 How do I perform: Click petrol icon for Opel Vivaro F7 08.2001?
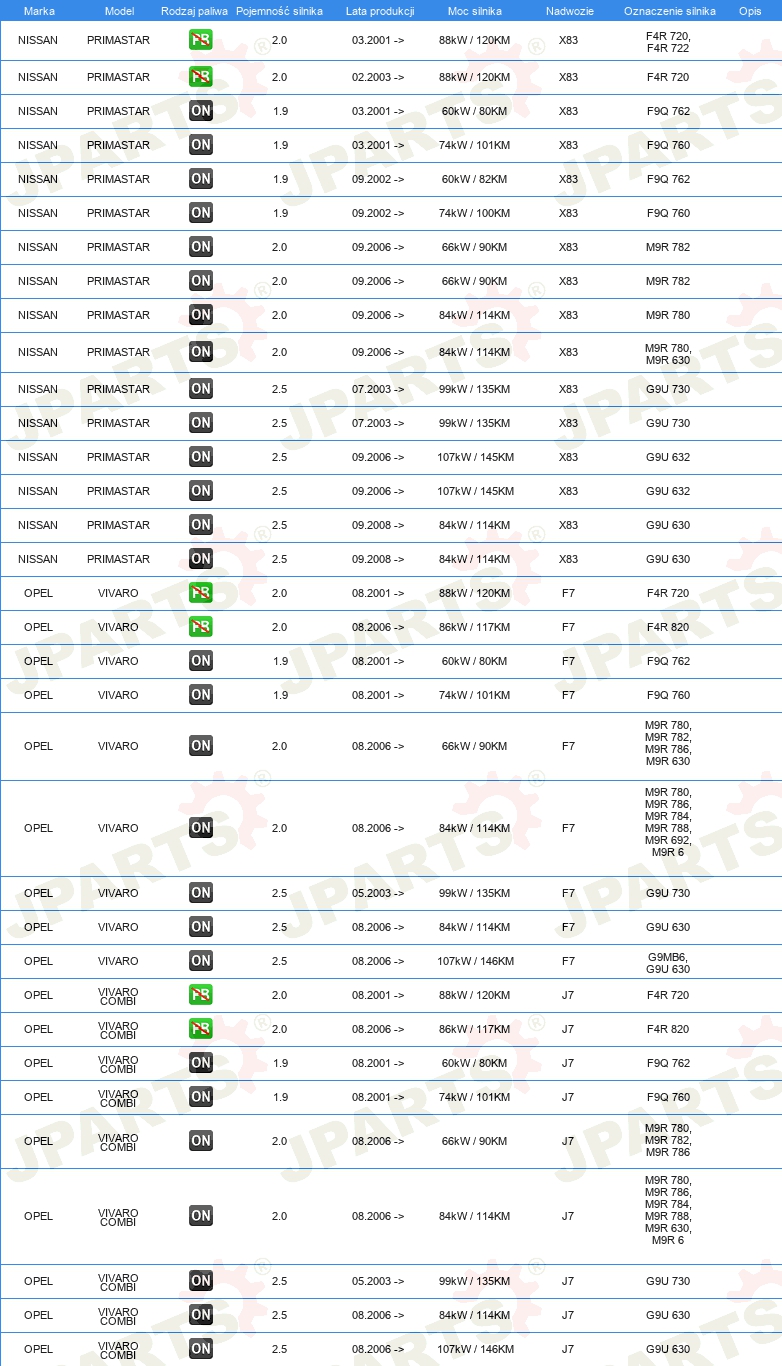(201, 593)
